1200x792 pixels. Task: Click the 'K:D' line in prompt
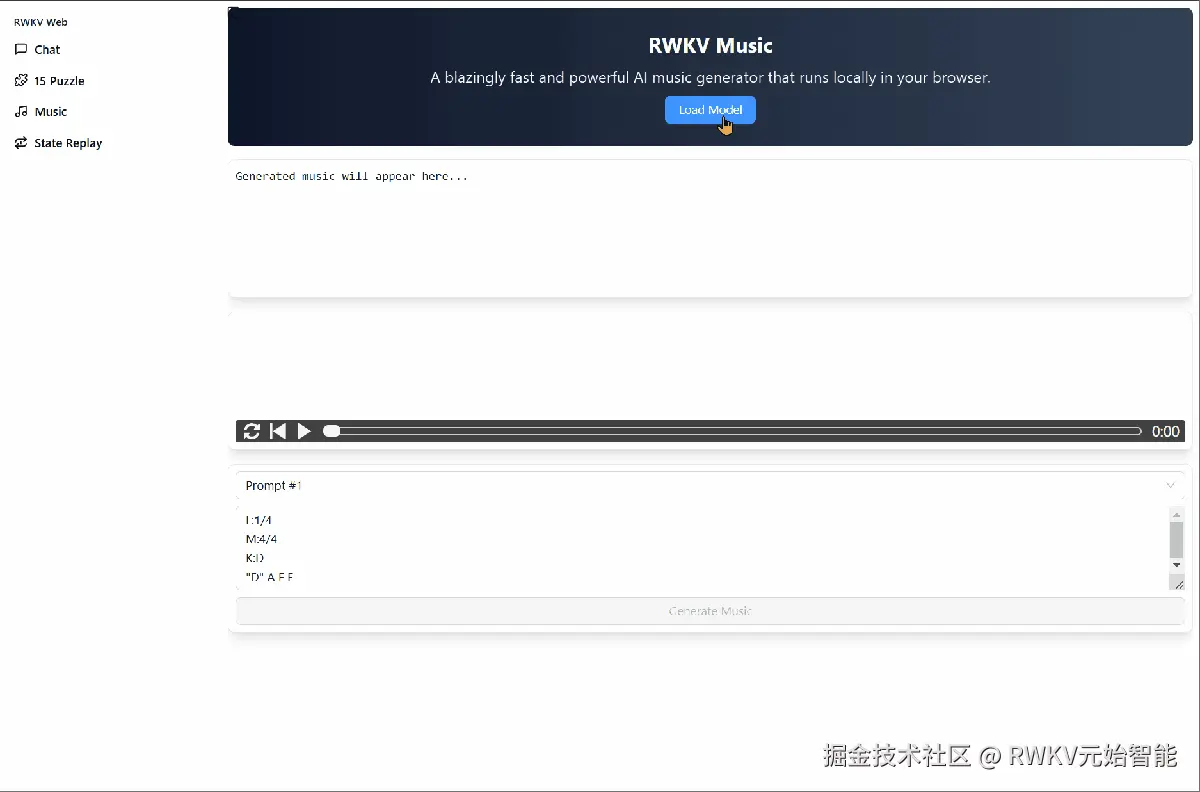coord(255,558)
